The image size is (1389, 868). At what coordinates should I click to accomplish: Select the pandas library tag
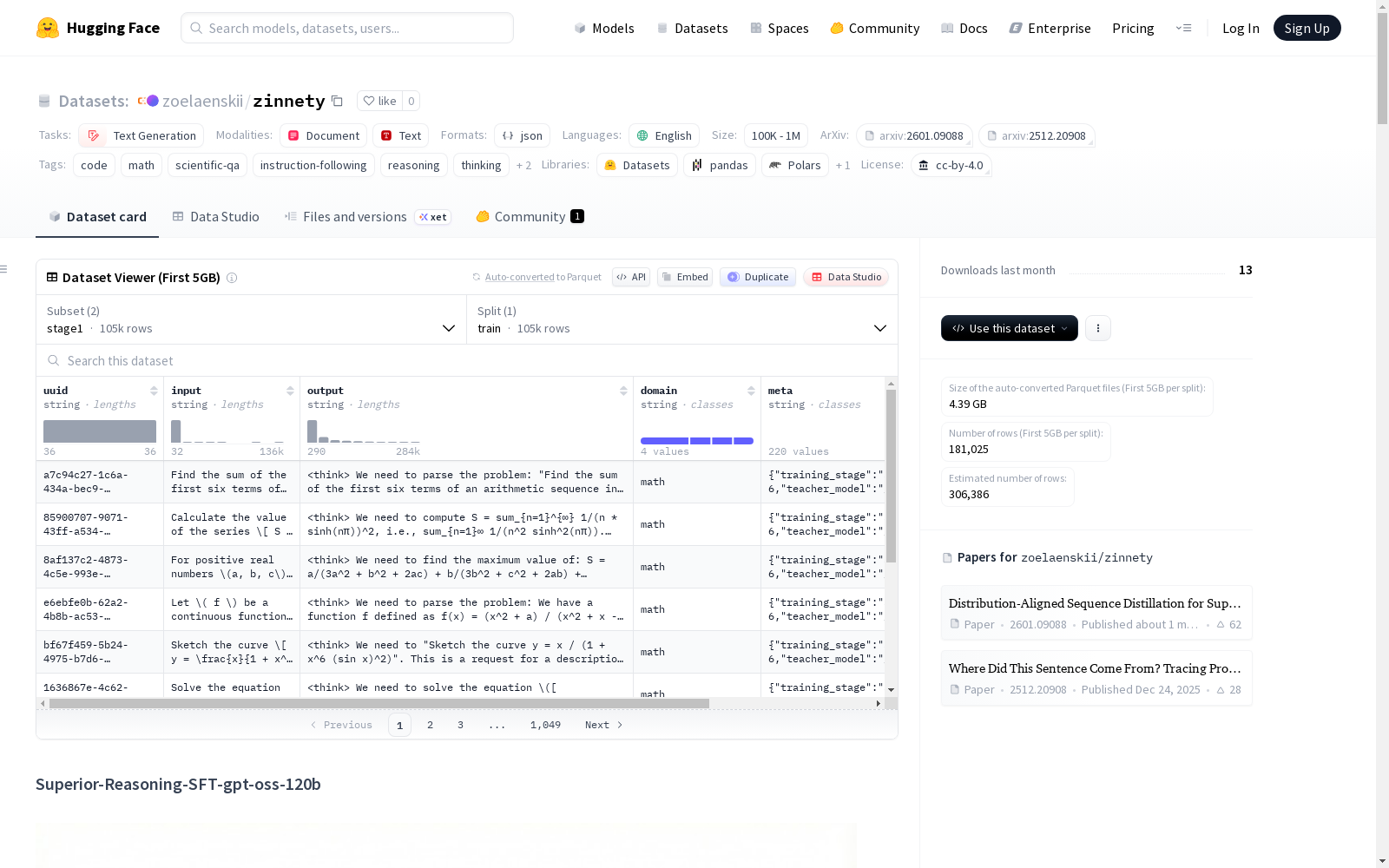[x=720, y=165]
